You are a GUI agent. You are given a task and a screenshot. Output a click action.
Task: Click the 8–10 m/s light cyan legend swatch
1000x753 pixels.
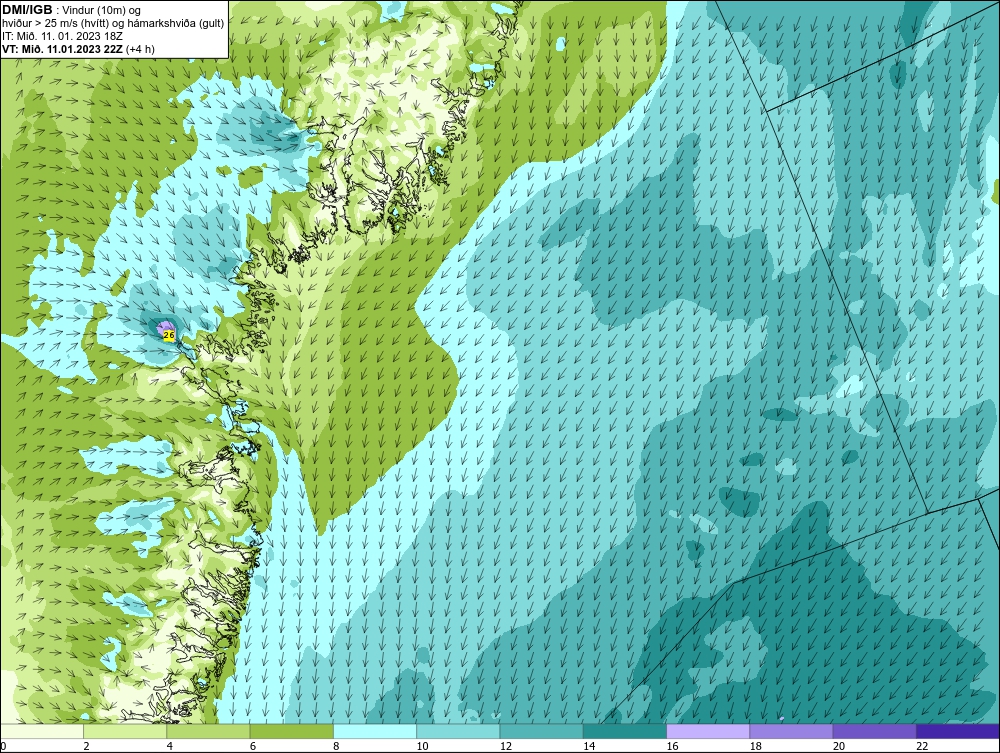click(375, 731)
